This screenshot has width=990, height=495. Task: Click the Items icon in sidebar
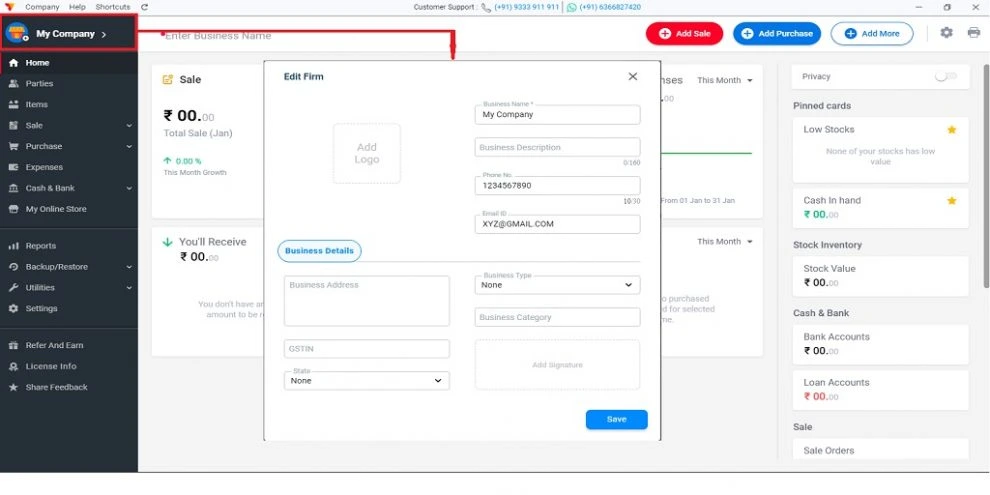tap(13, 105)
